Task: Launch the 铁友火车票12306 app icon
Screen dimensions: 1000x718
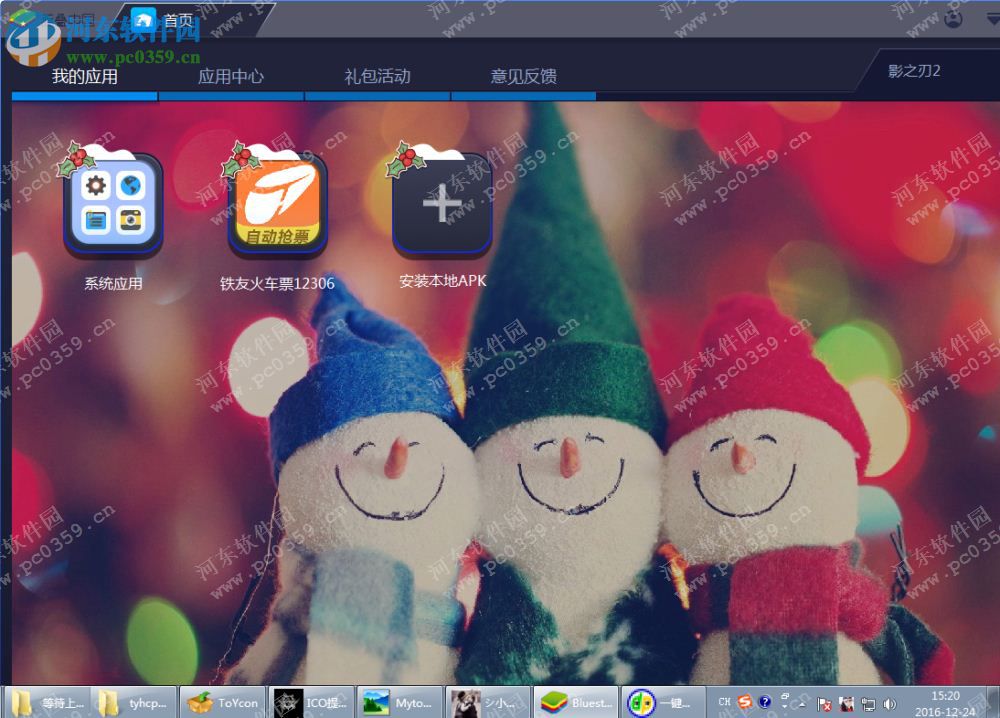Action: coord(277,204)
